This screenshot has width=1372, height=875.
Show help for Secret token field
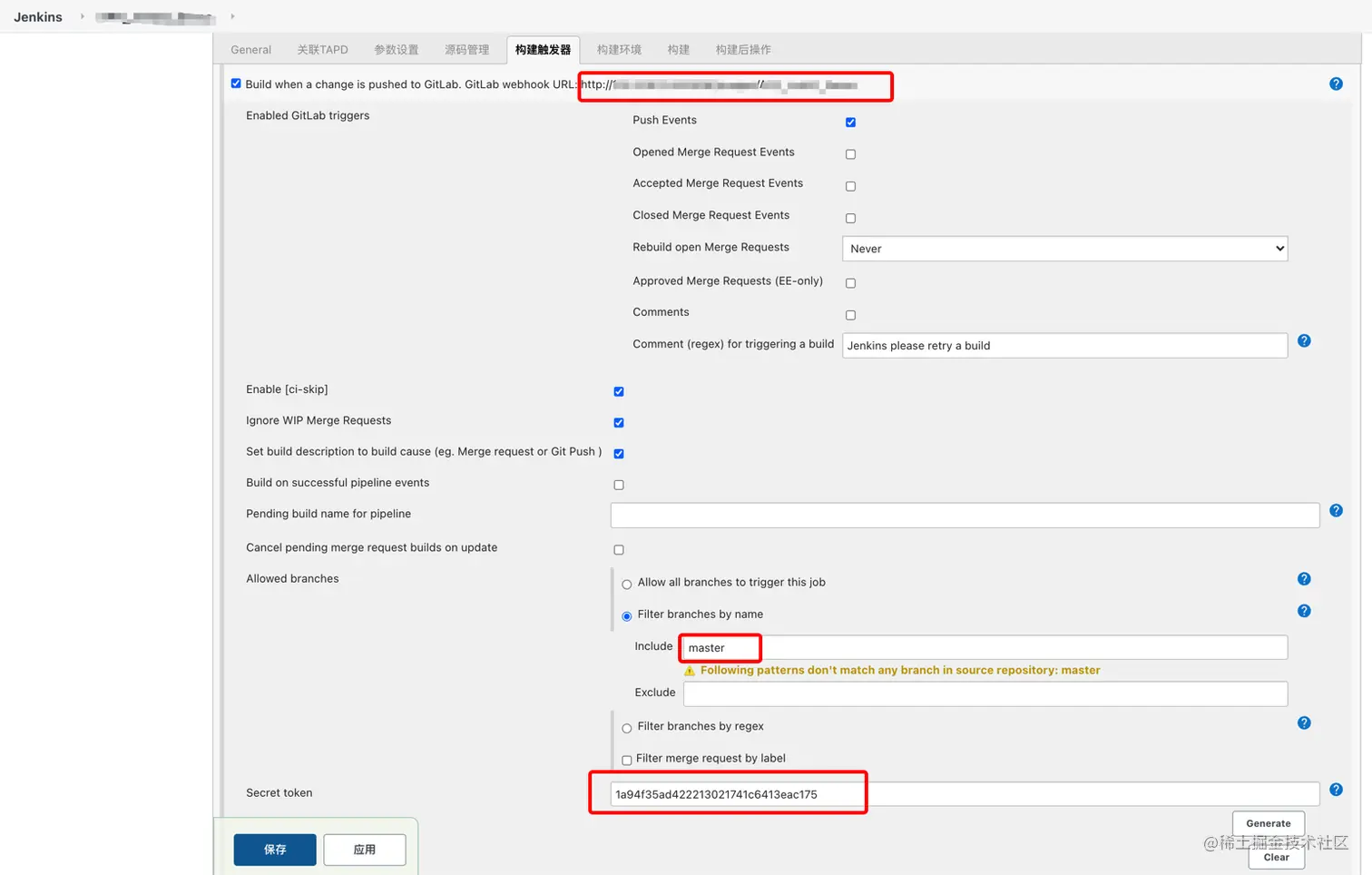point(1336,790)
